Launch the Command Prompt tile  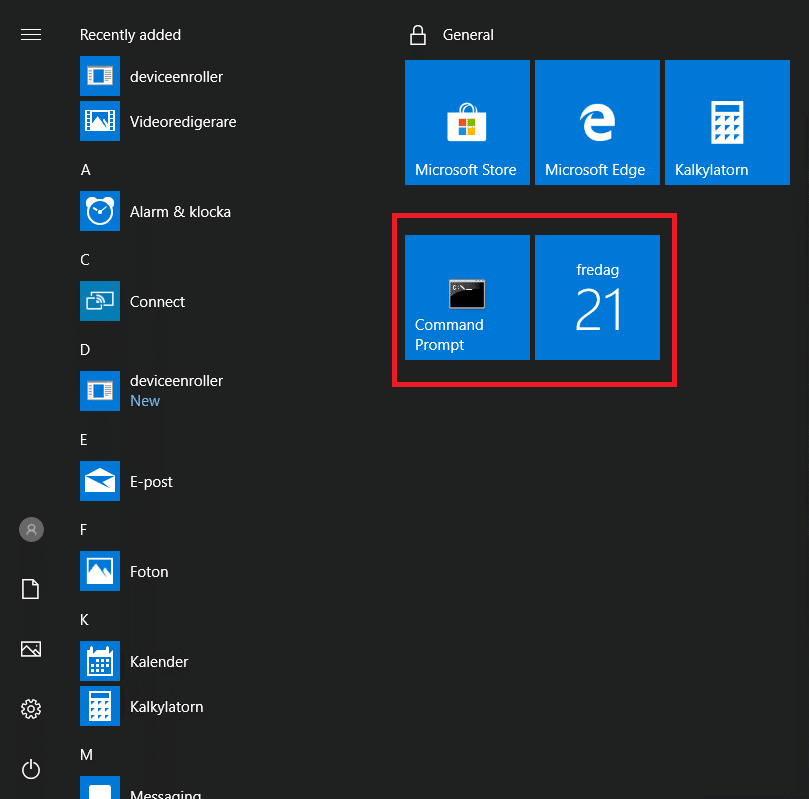coord(467,298)
